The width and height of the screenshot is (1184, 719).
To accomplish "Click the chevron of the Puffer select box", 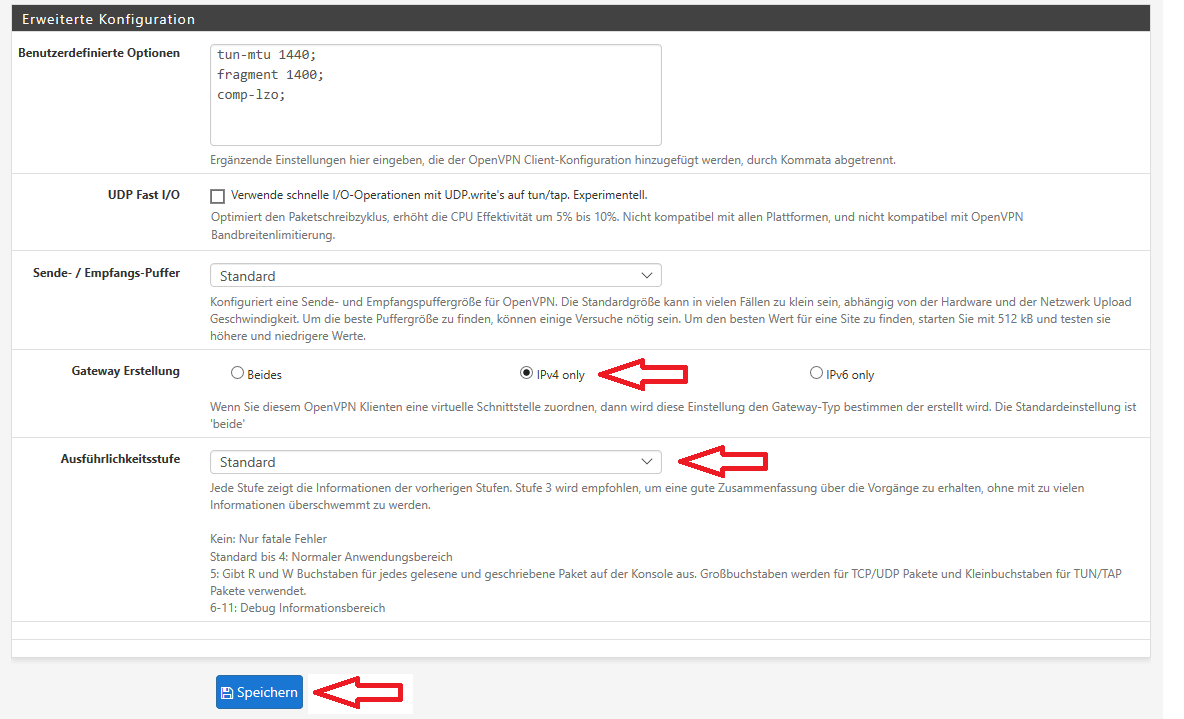I will coord(647,276).
